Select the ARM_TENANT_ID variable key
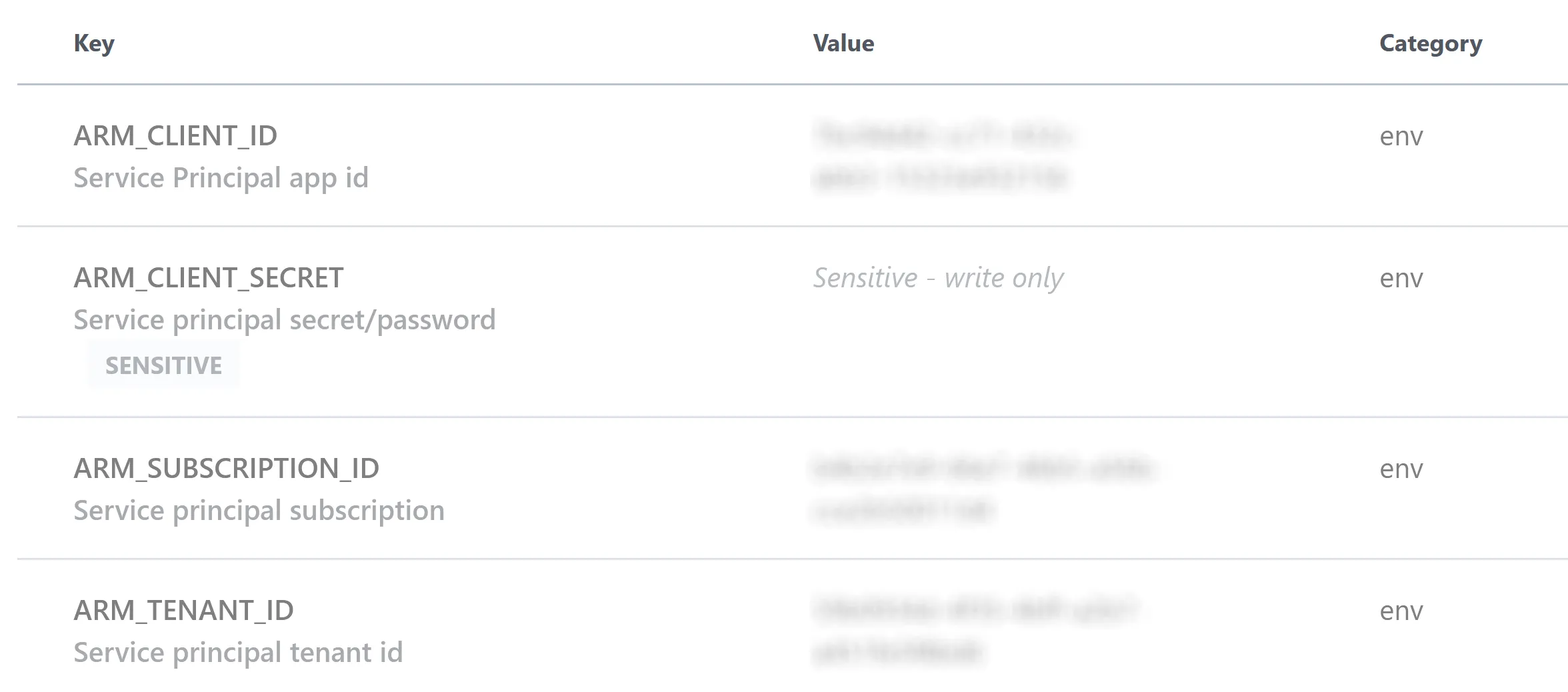The width and height of the screenshot is (1568, 692). point(184,610)
